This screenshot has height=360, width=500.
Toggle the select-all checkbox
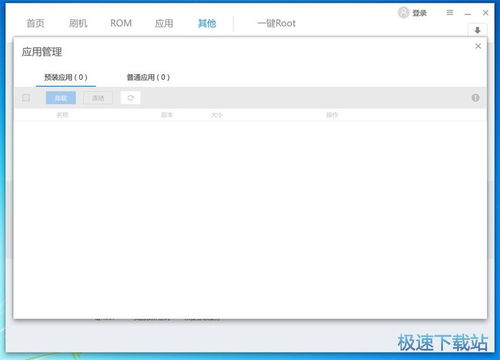coord(26,98)
